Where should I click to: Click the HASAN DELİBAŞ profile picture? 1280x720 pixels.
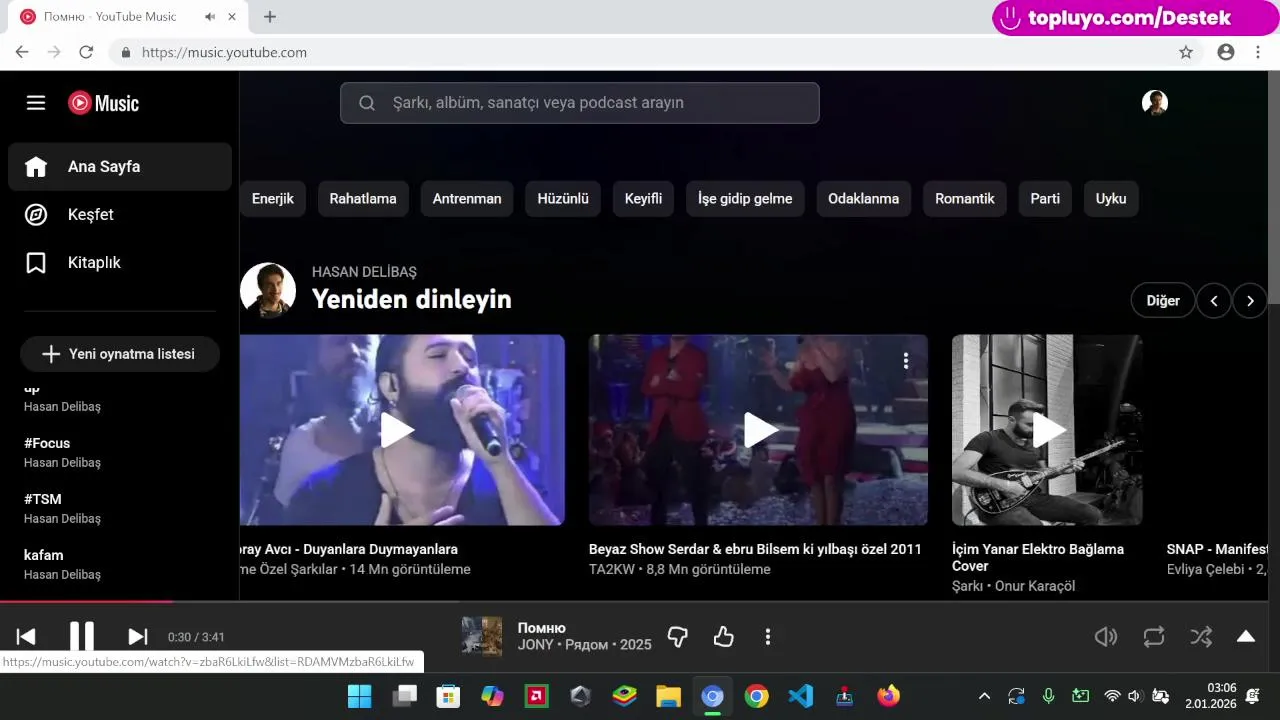tap(268, 291)
